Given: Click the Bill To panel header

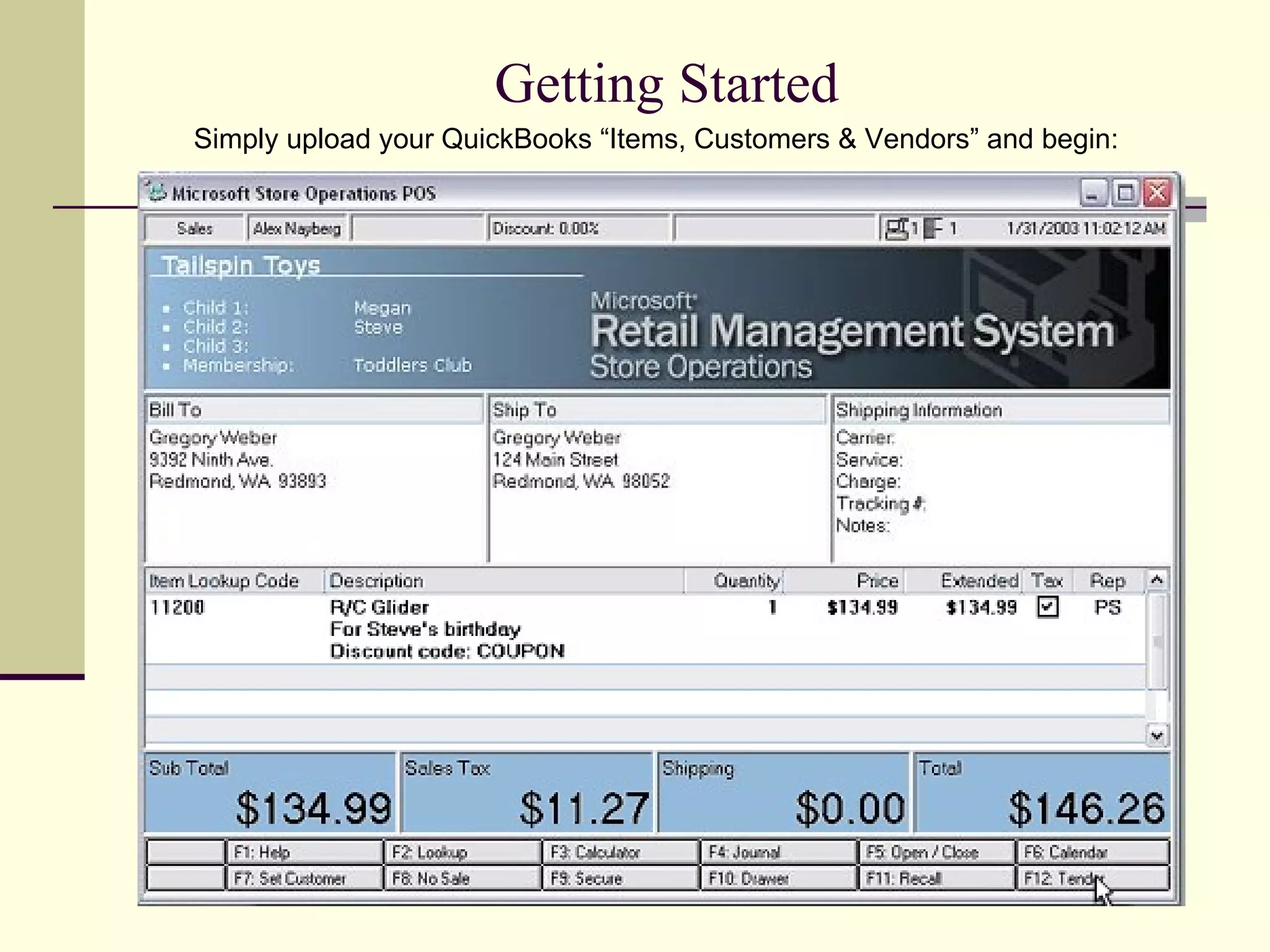Looking at the screenshot, I should pyautogui.click(x=314, y=410).
